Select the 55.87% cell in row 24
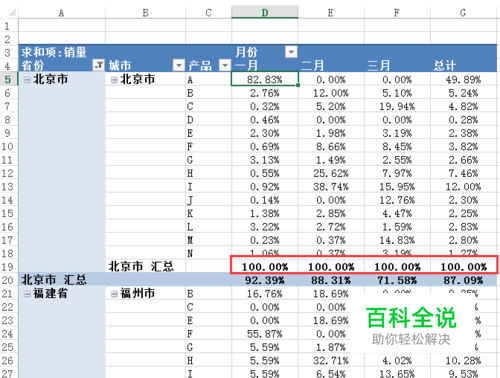Image resolution: width=500 pixels, height=378 pixels. tap(265, 334)
